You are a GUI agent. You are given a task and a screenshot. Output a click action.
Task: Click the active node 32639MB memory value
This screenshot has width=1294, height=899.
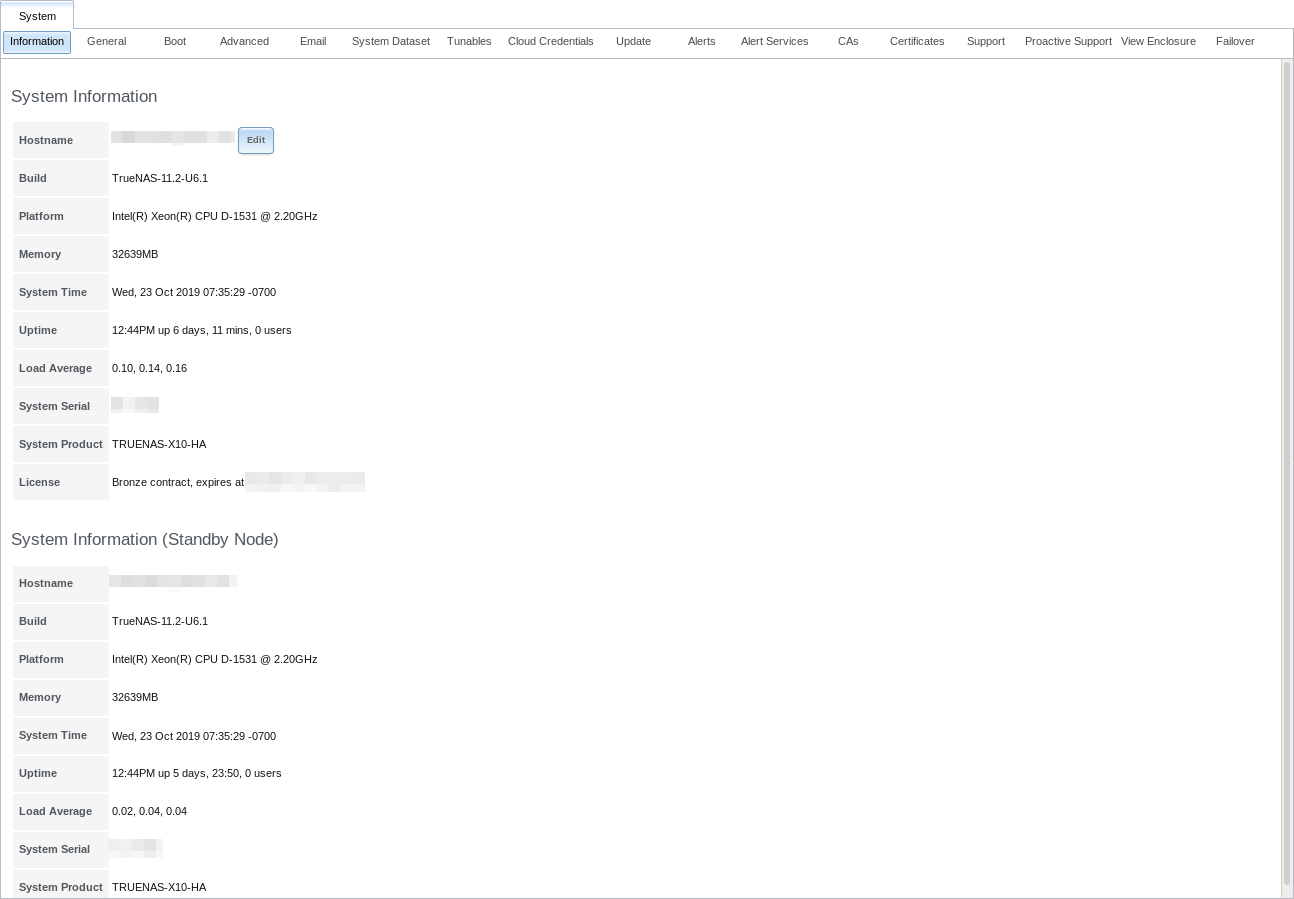point(135,254)
